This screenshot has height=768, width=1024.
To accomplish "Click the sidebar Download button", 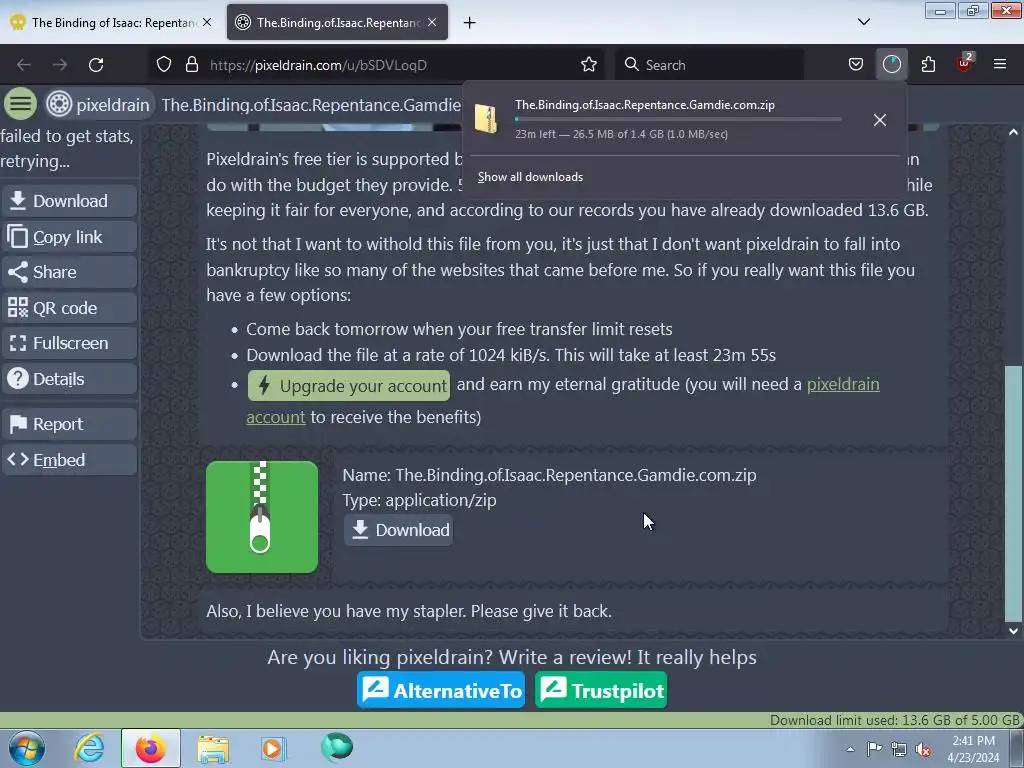I will point(69,201).
